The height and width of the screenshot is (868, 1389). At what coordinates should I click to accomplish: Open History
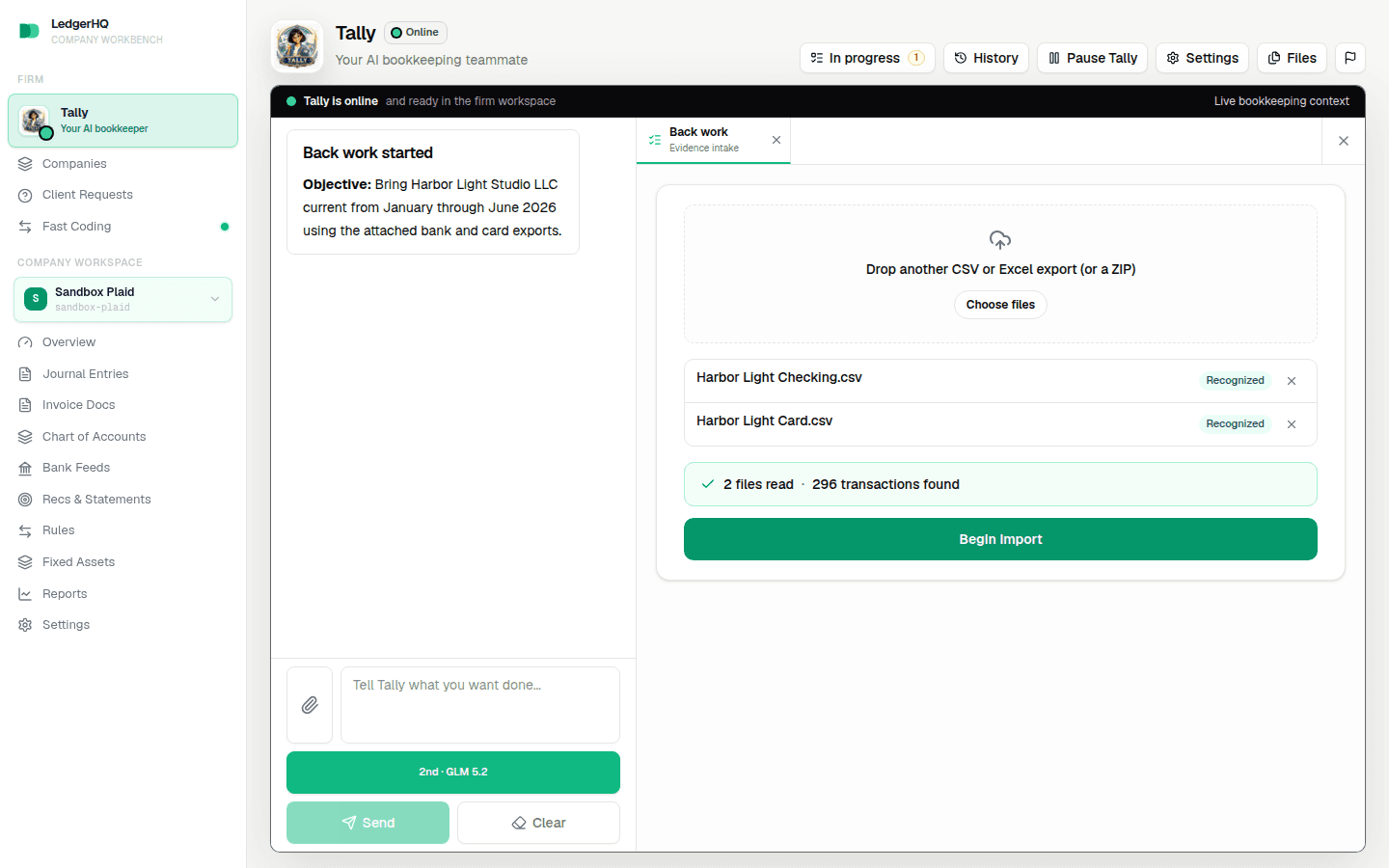(986, 58)
